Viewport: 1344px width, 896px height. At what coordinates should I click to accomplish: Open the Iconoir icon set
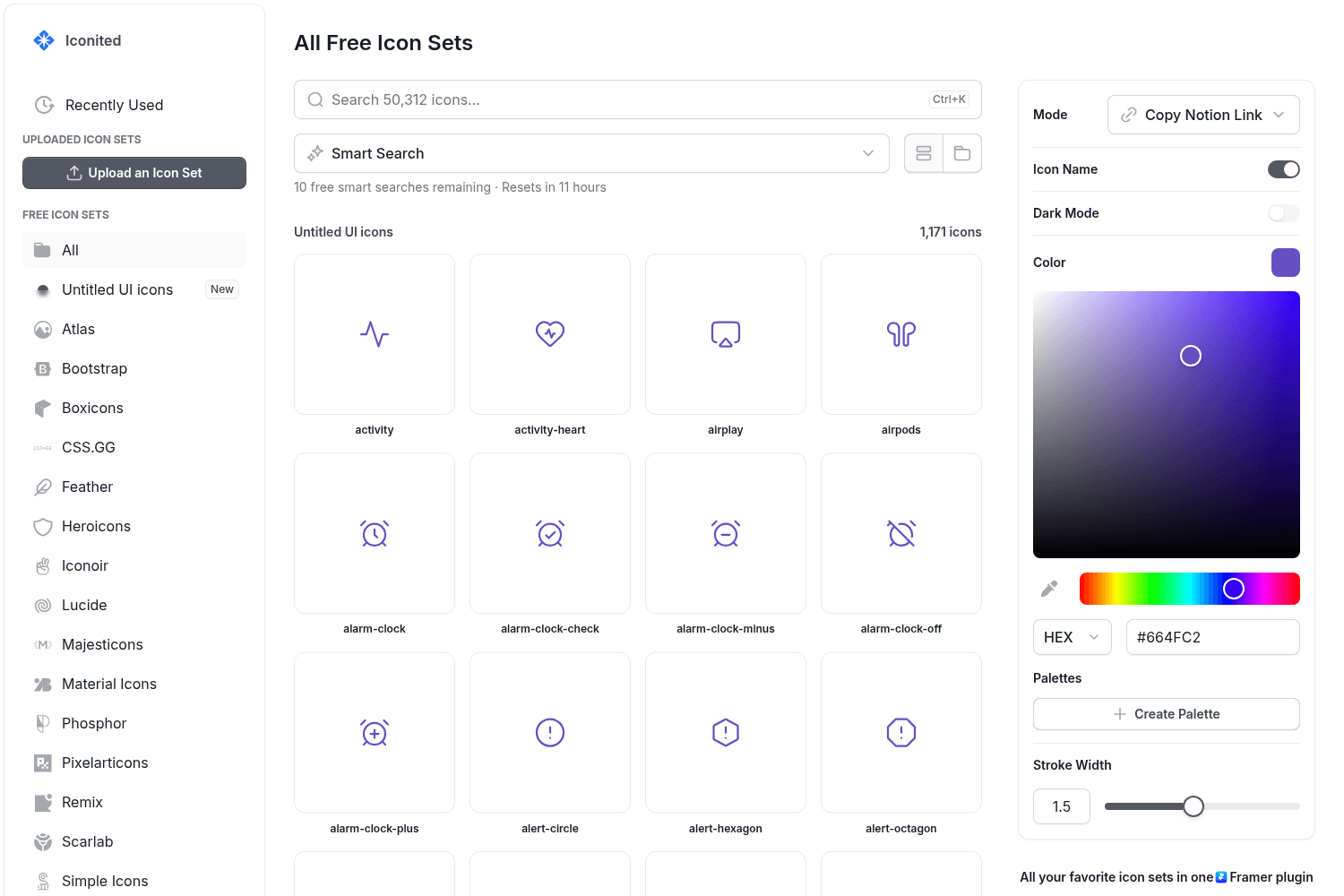point(134,565)
